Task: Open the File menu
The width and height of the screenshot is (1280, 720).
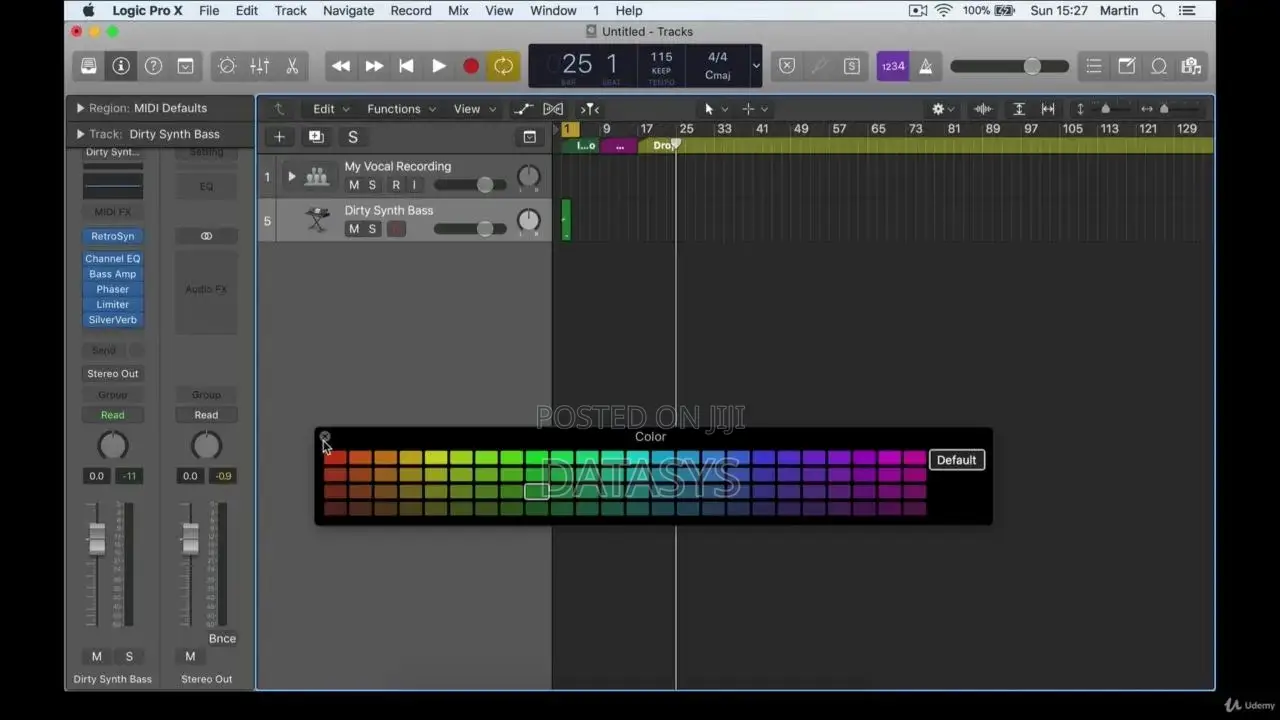Action: (209, 10)
